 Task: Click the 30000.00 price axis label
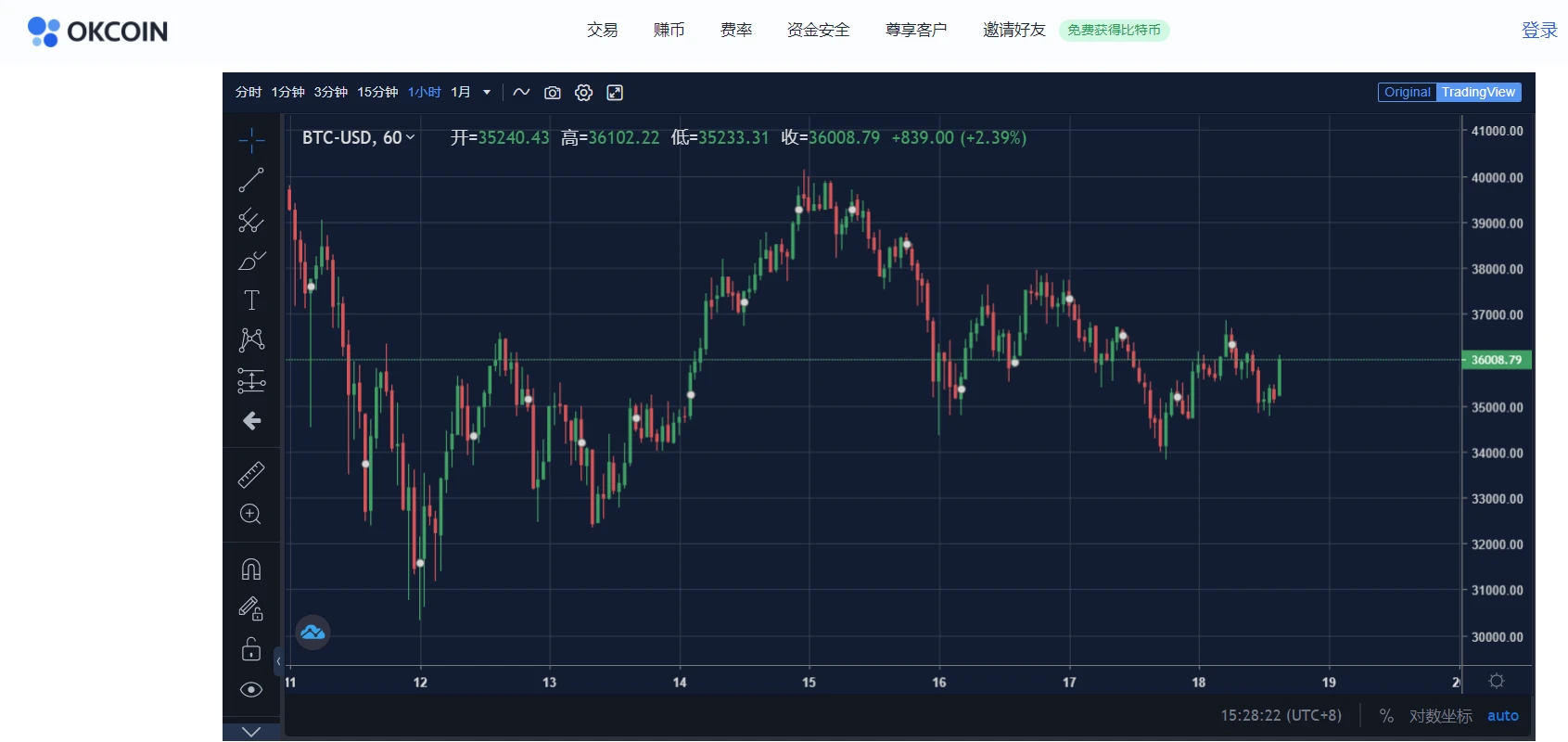pyautogui.click(x=1497, y=637)
